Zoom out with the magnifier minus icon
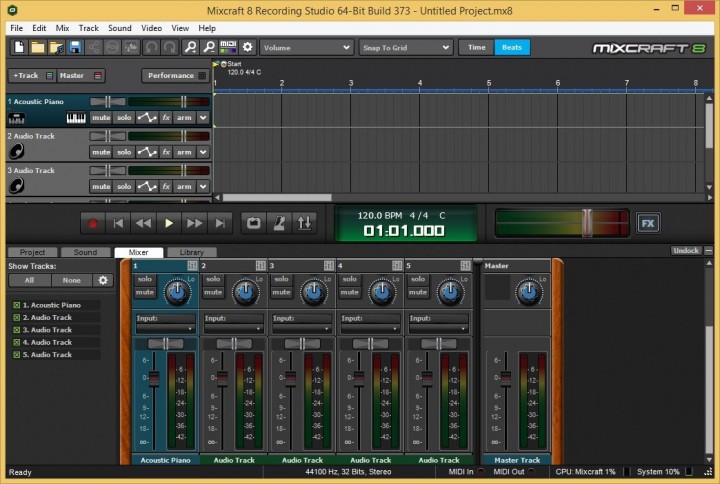720x484 pixels. [x=209, y=47]
